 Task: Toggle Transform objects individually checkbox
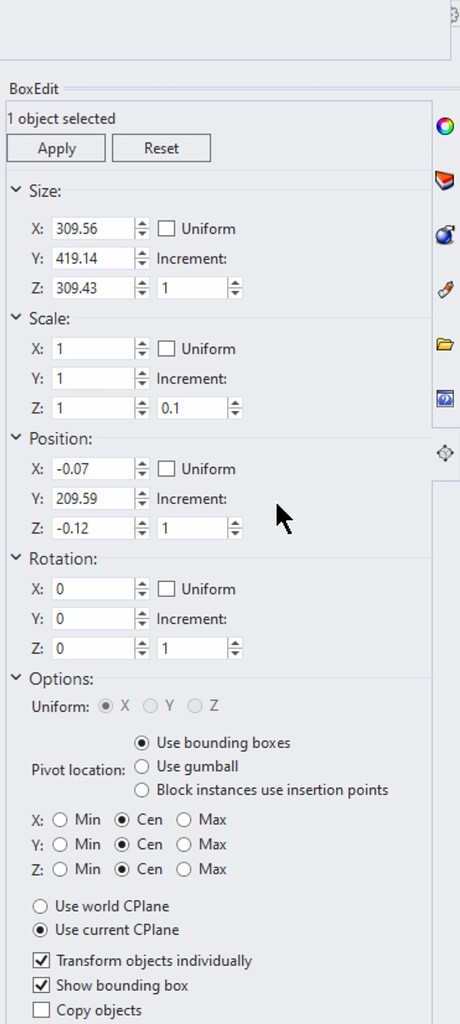pyautogui.click(x=41, y=961)
